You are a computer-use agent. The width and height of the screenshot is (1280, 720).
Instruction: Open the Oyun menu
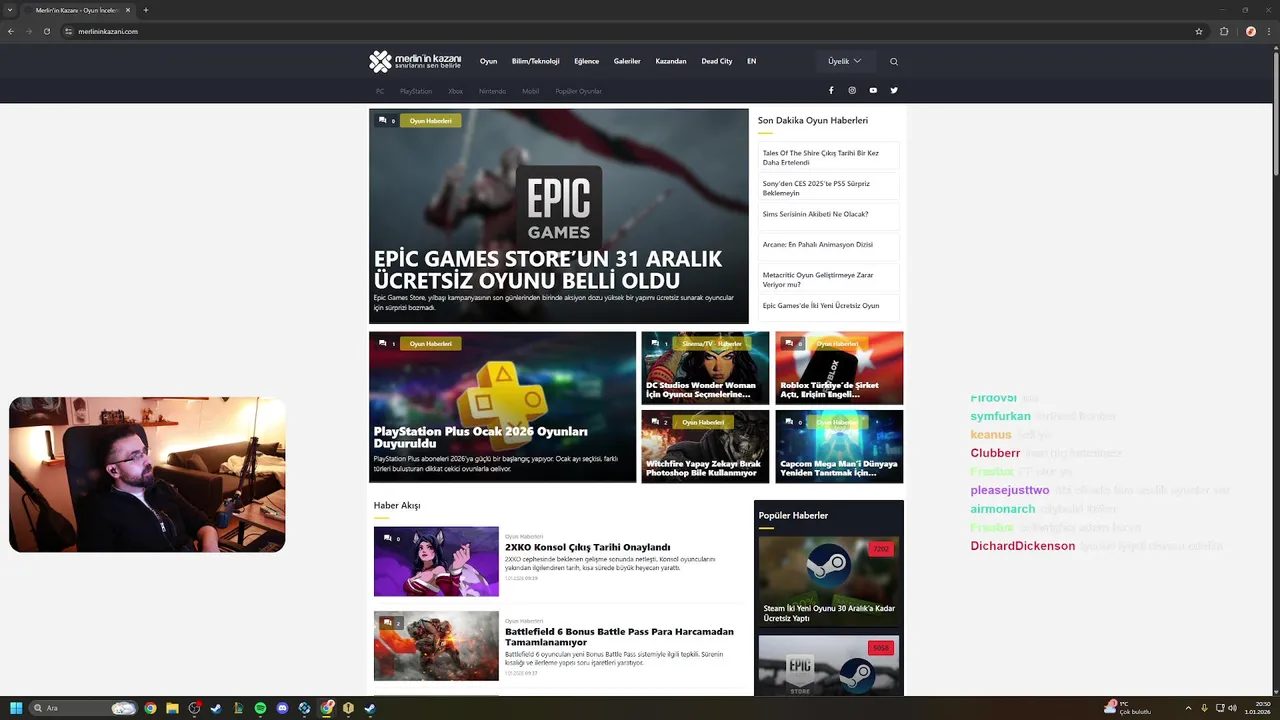488,61
